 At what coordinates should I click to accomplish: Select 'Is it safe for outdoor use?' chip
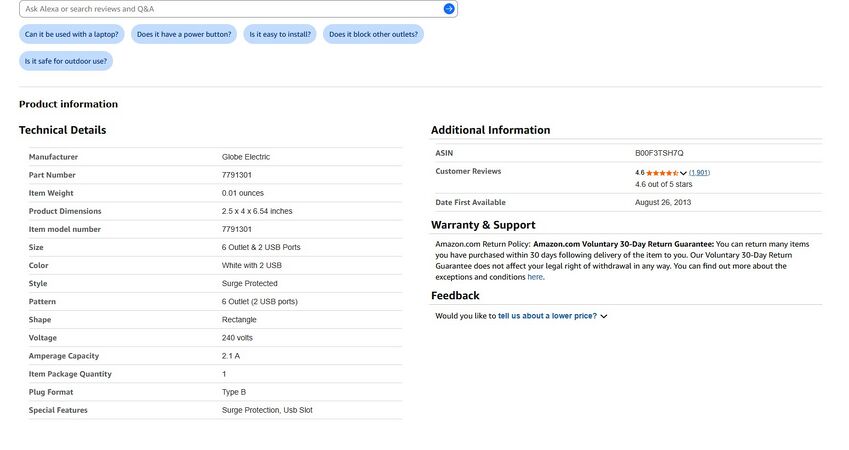tap(66, 61)
